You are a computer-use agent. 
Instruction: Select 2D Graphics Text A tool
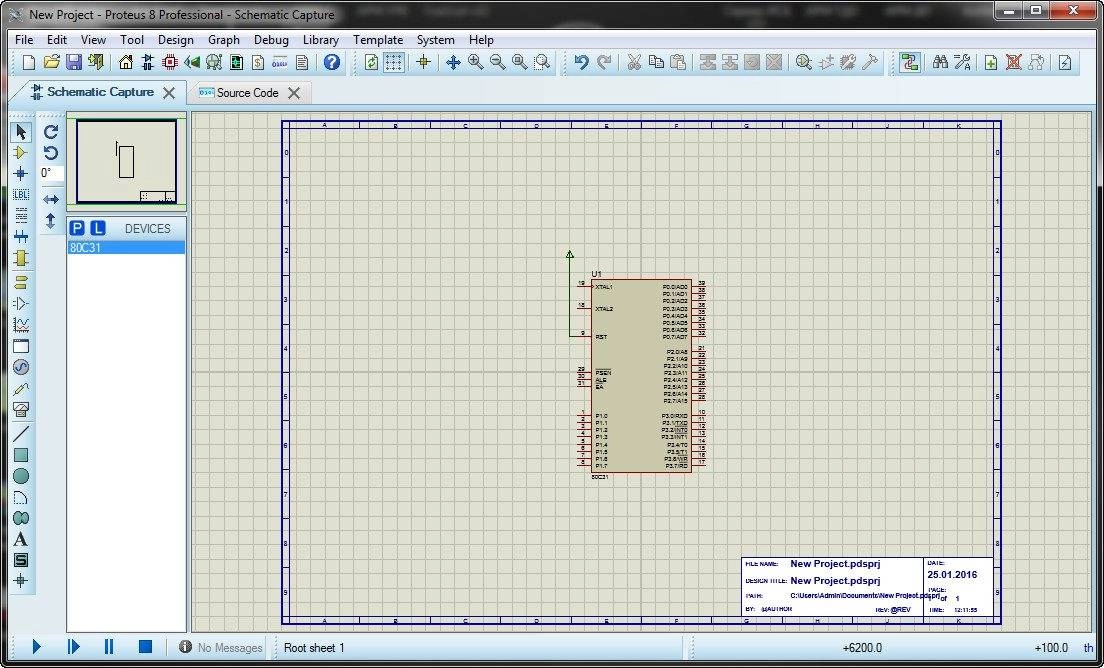coord(21,540)
